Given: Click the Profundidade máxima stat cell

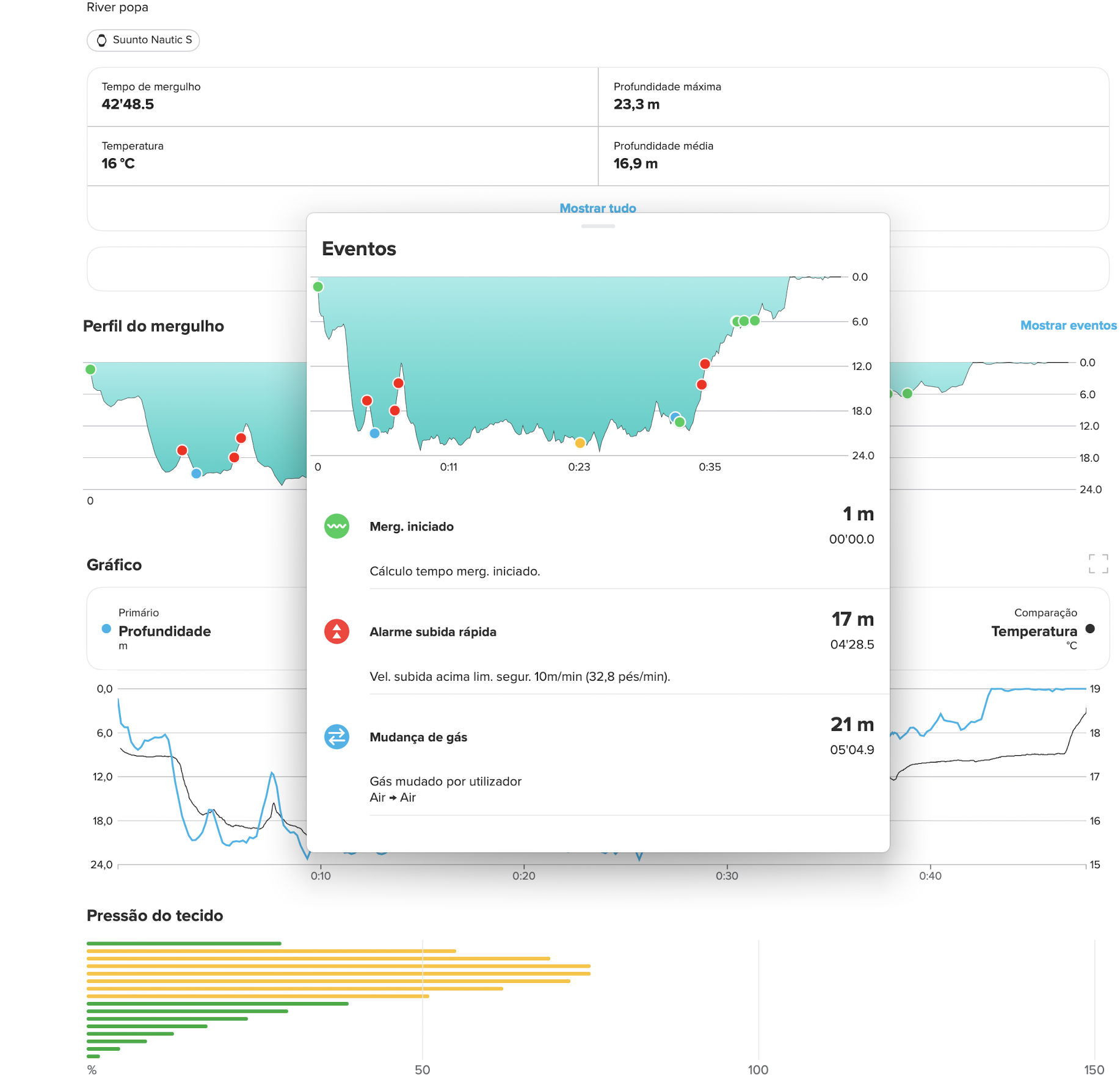Looking at the screenshot, I should (853, 96).
